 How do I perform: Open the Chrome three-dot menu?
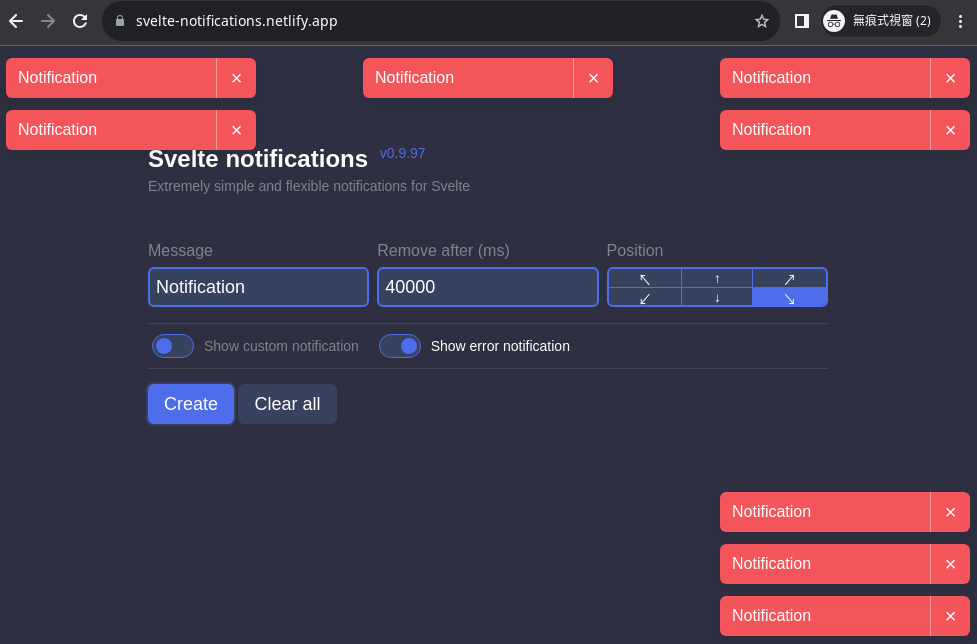tap(960, 21)
